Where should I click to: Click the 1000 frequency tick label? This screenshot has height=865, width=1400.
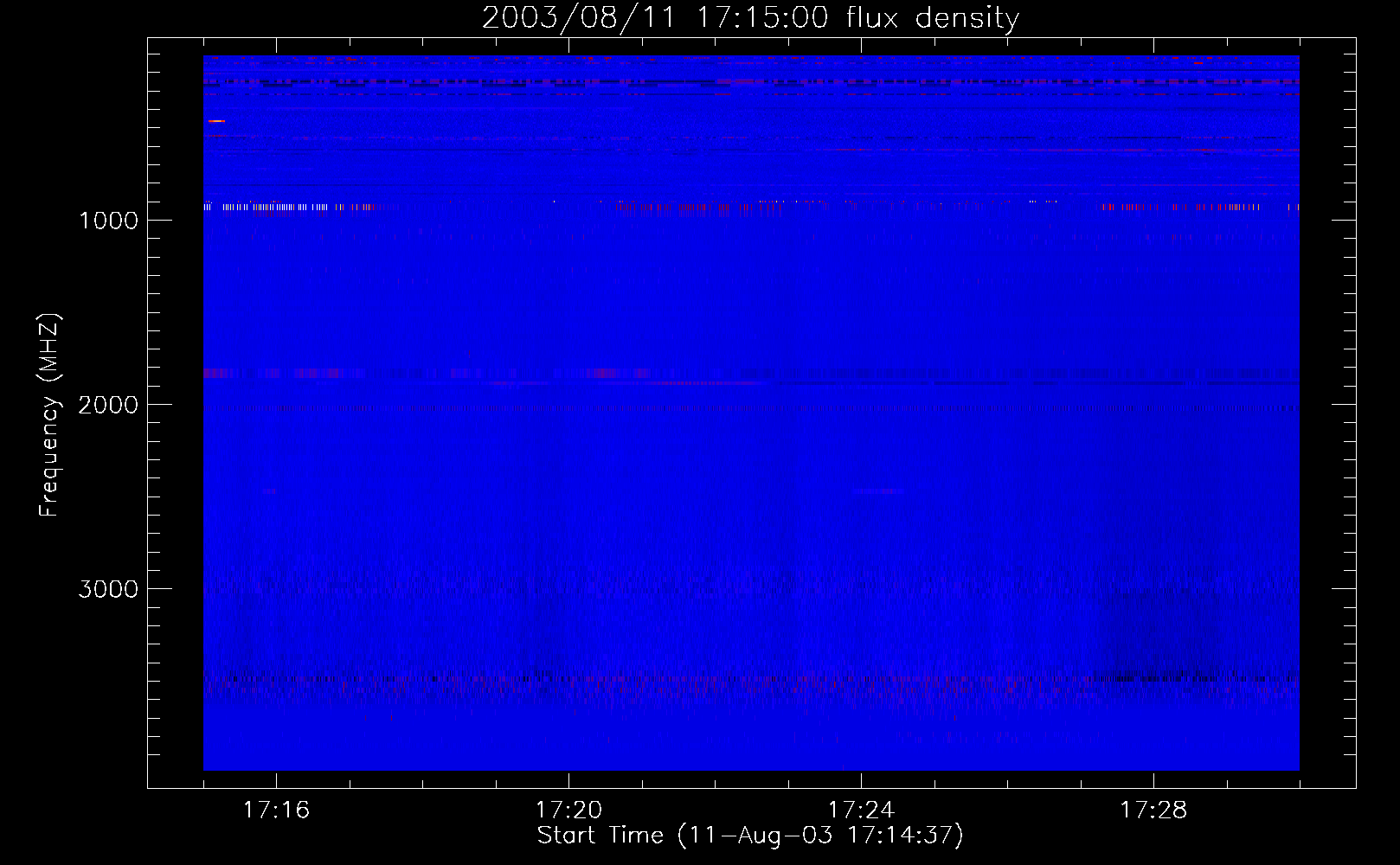tap(108, 221)
